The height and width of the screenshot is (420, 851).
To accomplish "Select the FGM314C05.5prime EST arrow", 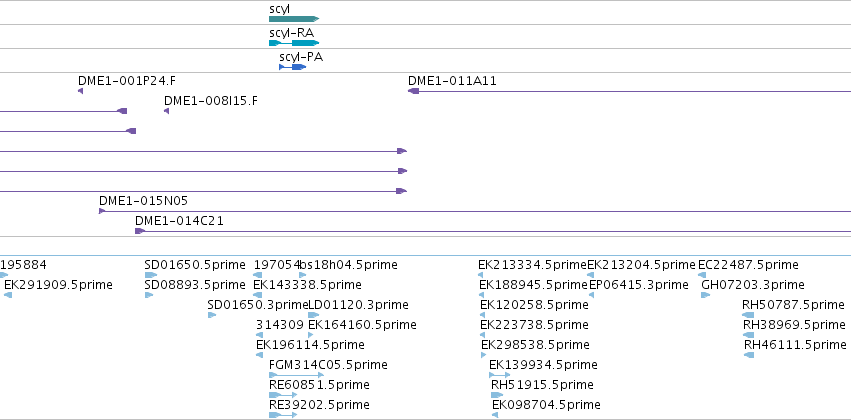I will 296,375.
